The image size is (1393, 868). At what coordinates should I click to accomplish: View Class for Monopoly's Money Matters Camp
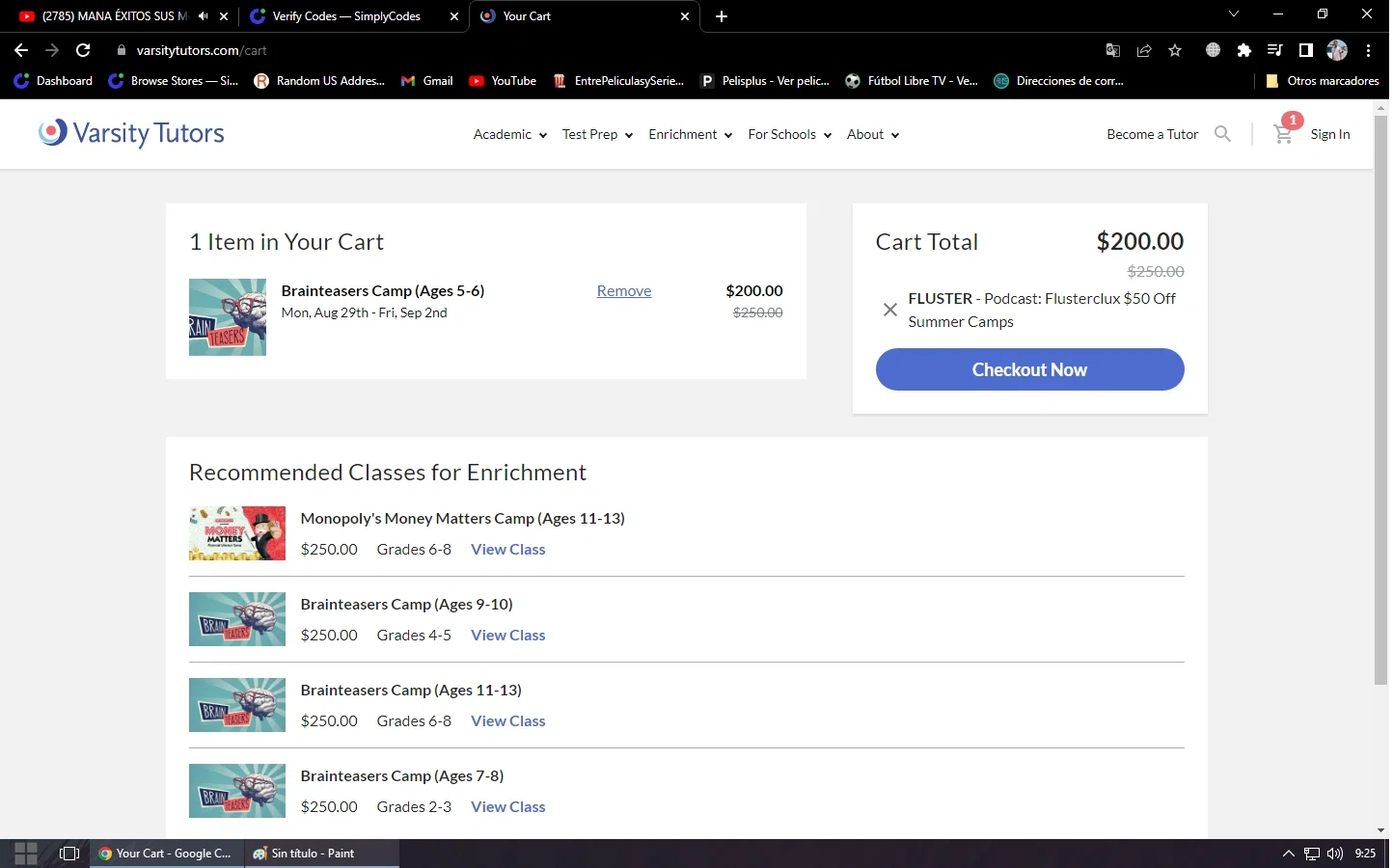[508, 549]
